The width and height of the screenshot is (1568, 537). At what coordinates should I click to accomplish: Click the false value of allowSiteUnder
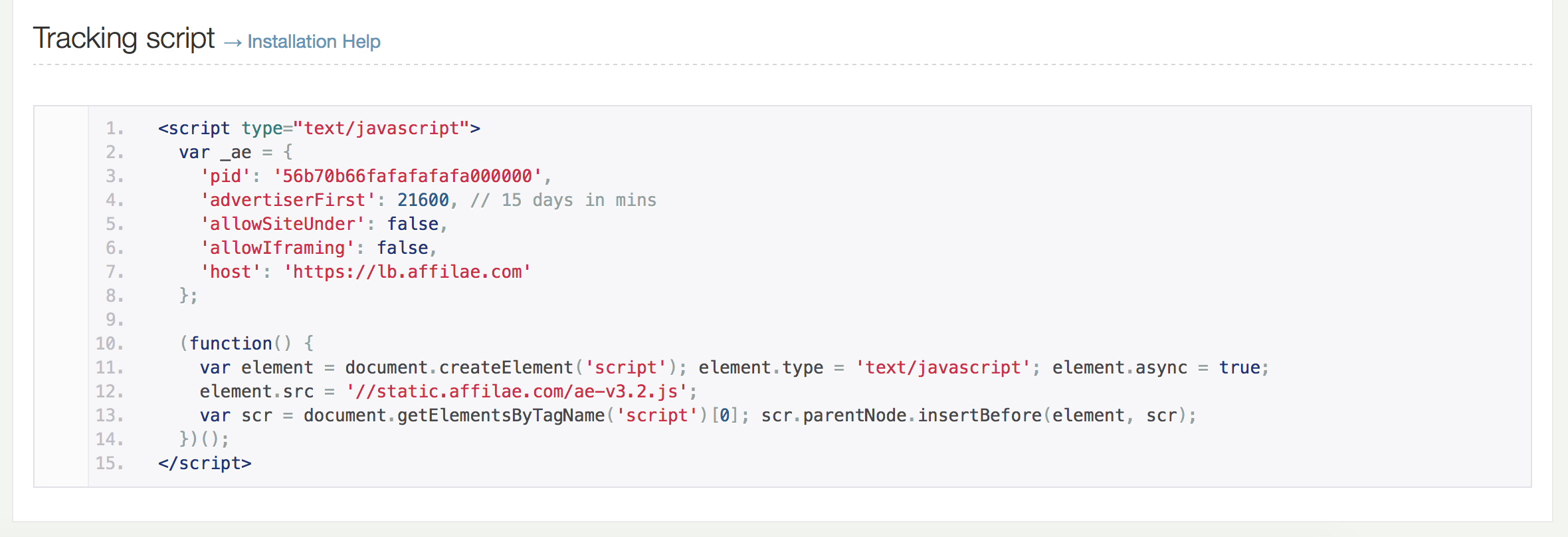click(413, 224)
